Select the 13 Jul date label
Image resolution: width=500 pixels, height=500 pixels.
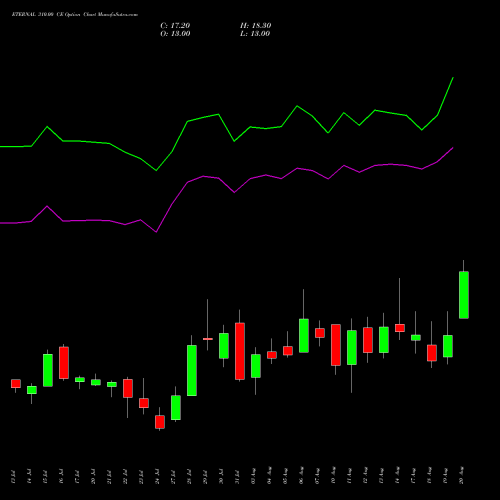(13, 477)
